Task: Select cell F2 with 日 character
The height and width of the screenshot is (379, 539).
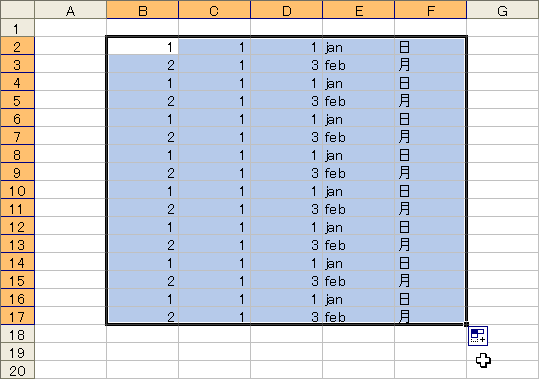Action: pos(430,46)
